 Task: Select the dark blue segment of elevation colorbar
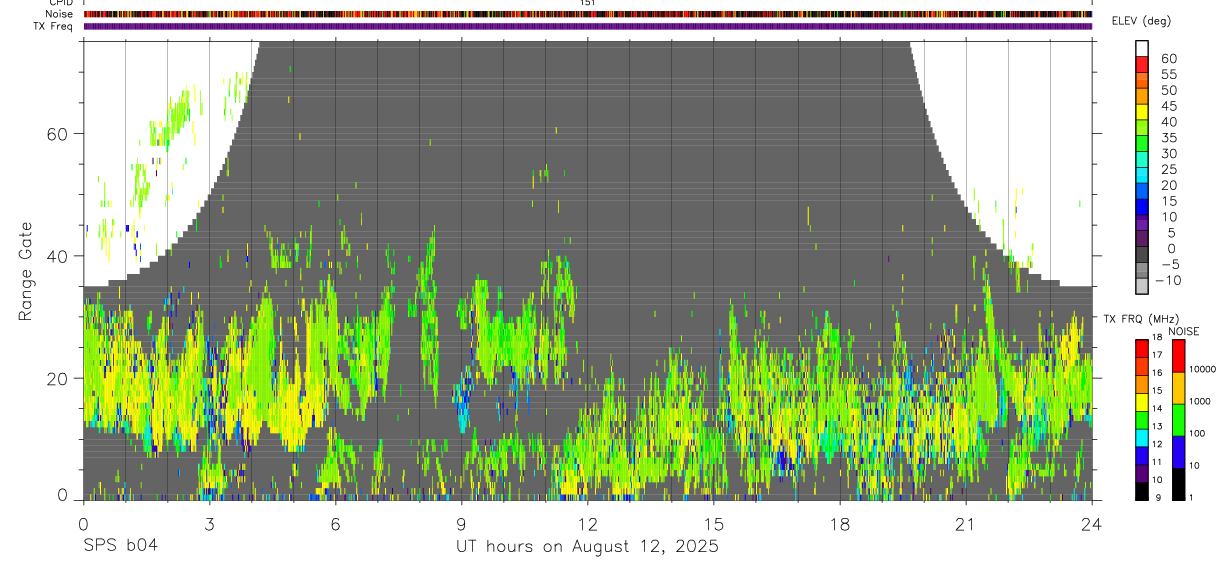coord(1142,205)
